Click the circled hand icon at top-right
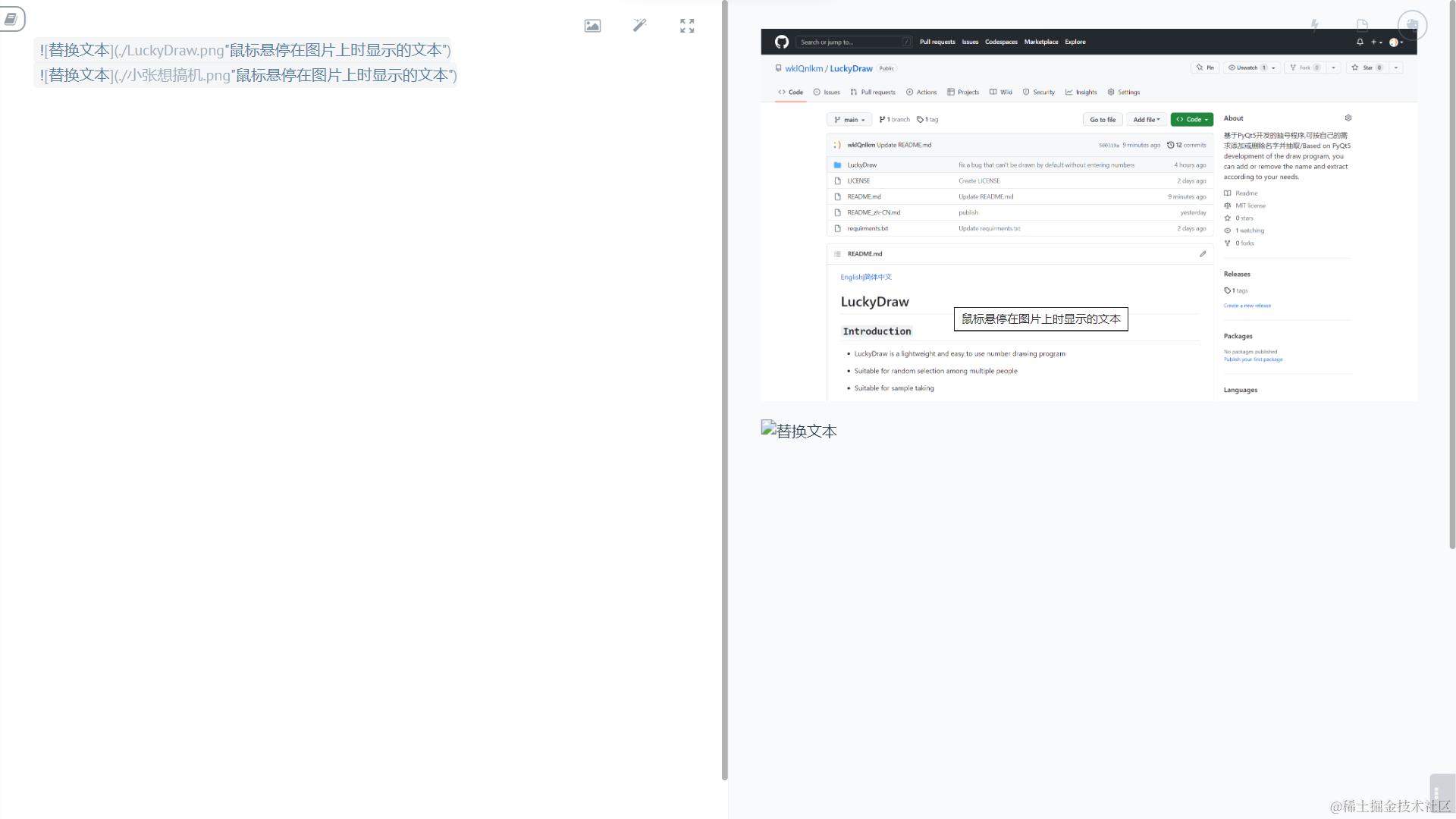 point(1412,25)
